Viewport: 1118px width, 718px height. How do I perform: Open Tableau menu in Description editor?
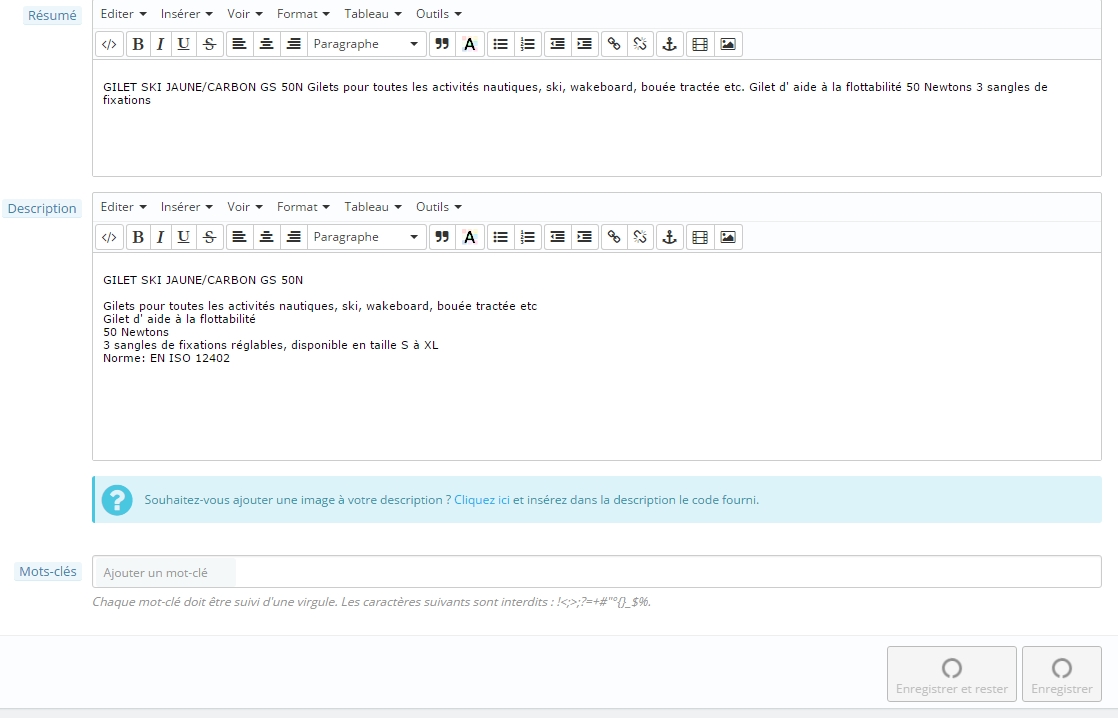pos(373,207)
